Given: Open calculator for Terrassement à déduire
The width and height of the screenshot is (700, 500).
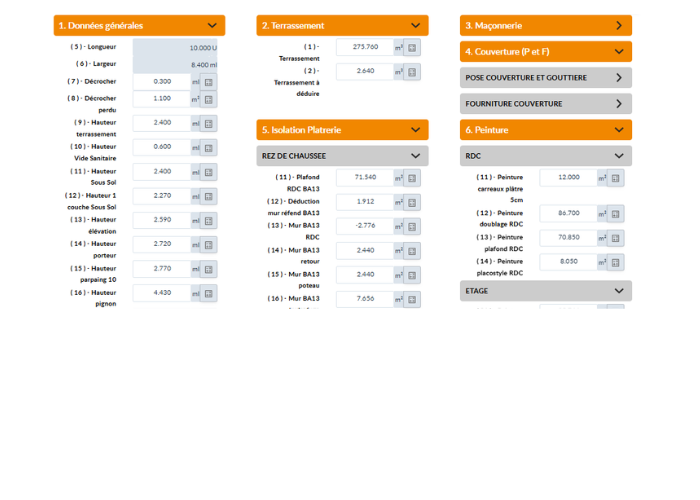Looking at the screenshot, I should pos(412,72).
